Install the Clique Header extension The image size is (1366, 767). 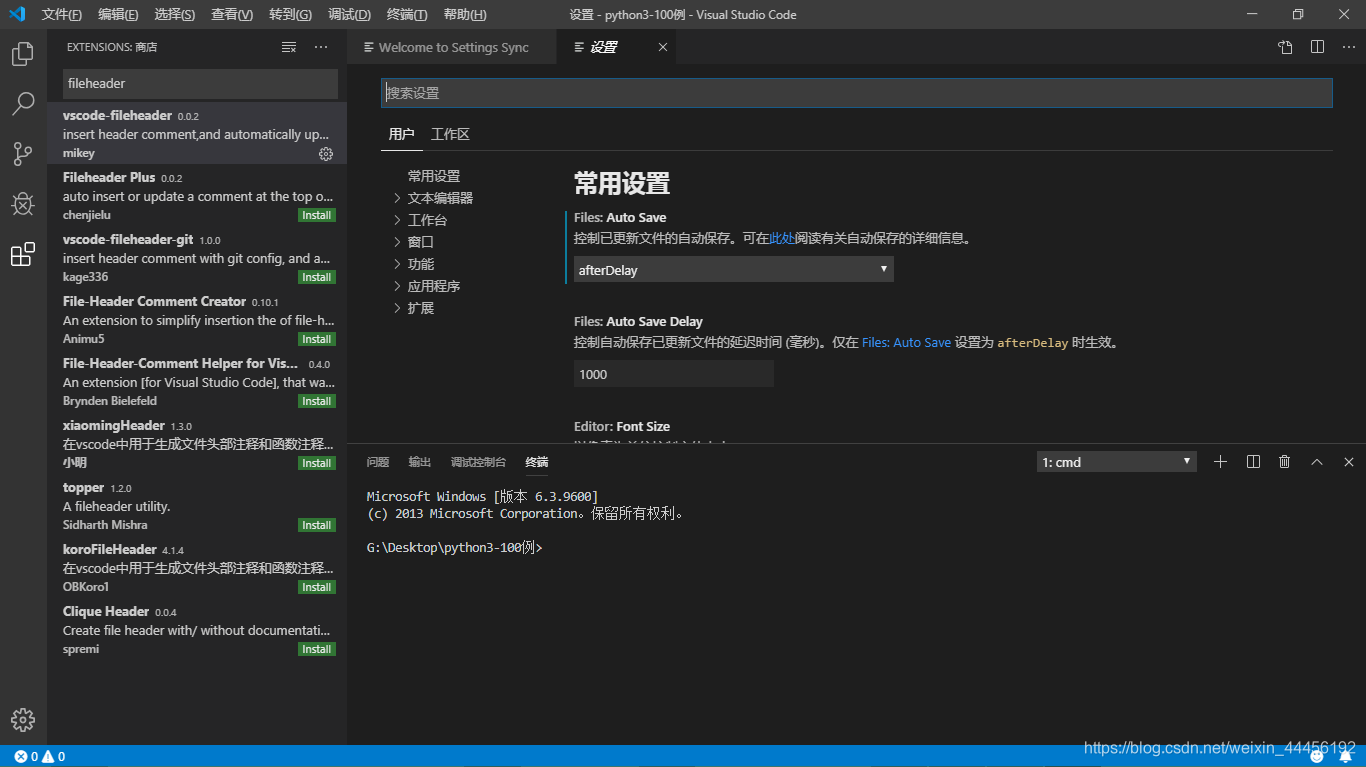[317, 649]
